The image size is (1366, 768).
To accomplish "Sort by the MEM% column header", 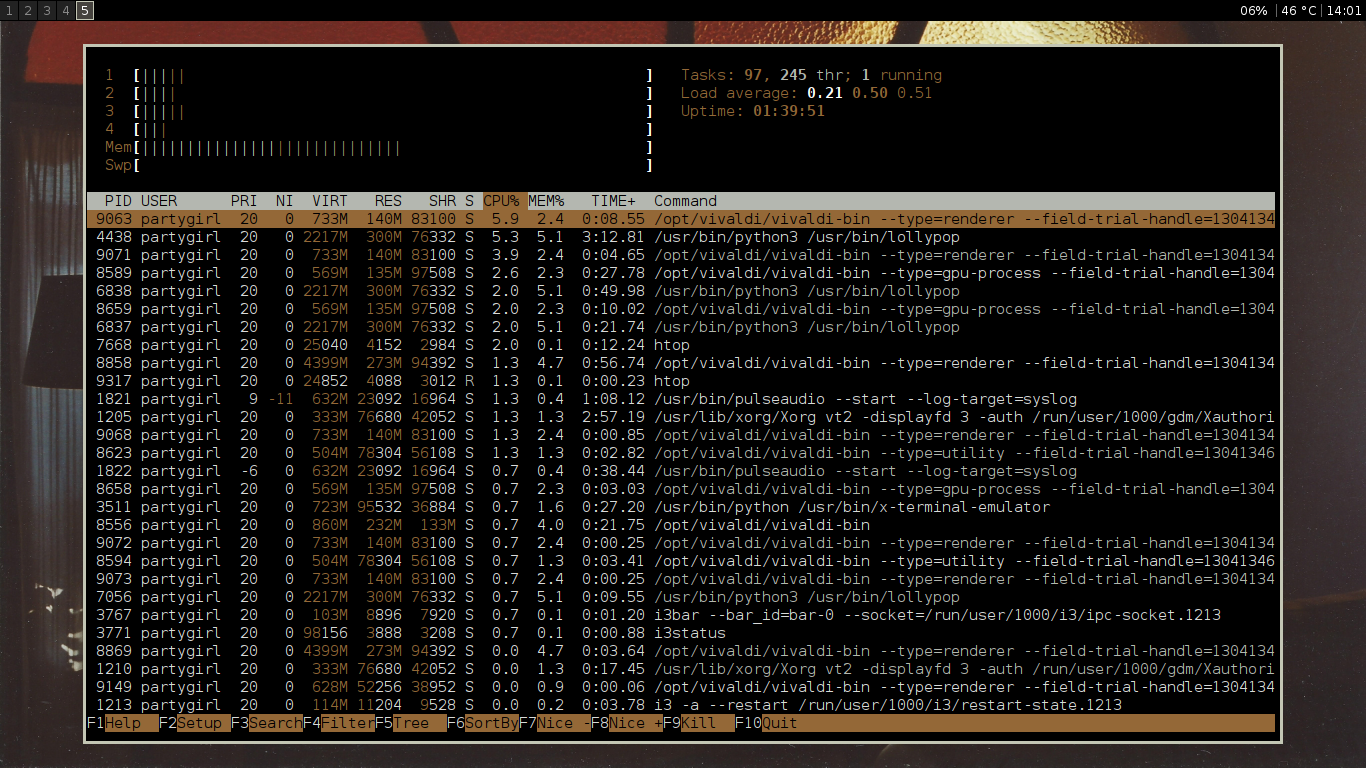I will (546, 201).
